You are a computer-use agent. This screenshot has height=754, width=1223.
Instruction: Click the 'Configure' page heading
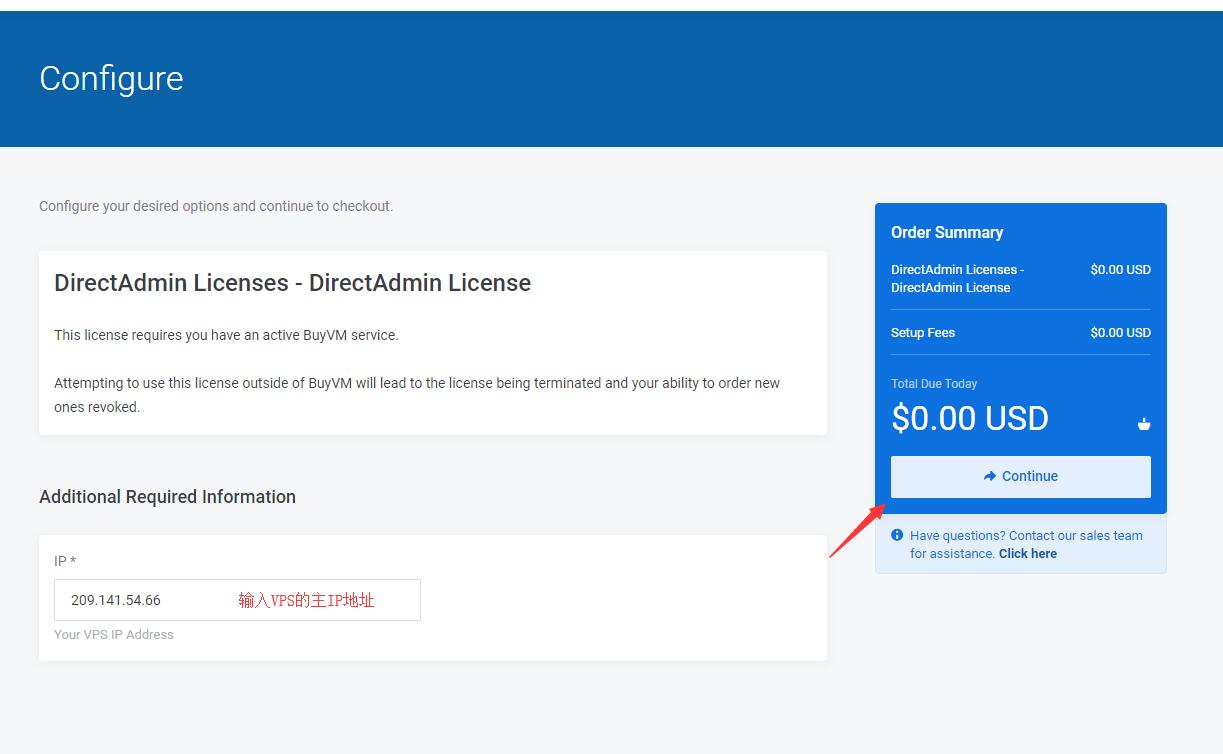pos(111,79)
